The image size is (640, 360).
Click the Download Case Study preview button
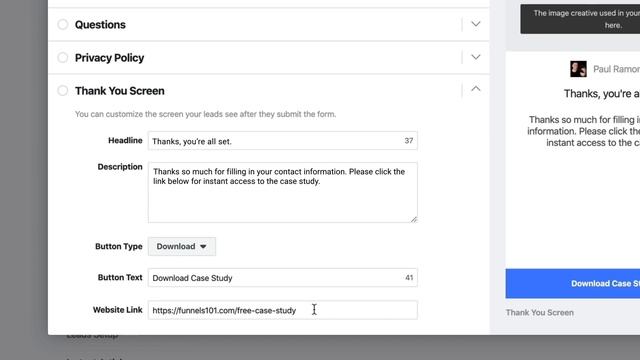click(573, 283)
